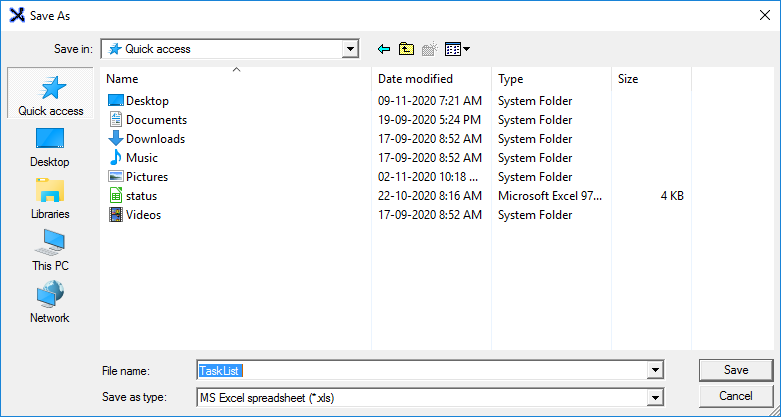Open Network in the places sidebar

pos(50,303)
